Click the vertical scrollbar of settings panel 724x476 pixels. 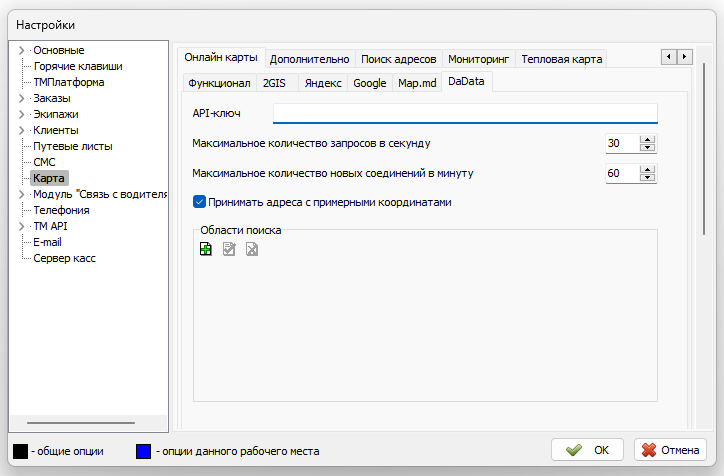(704, 149)
